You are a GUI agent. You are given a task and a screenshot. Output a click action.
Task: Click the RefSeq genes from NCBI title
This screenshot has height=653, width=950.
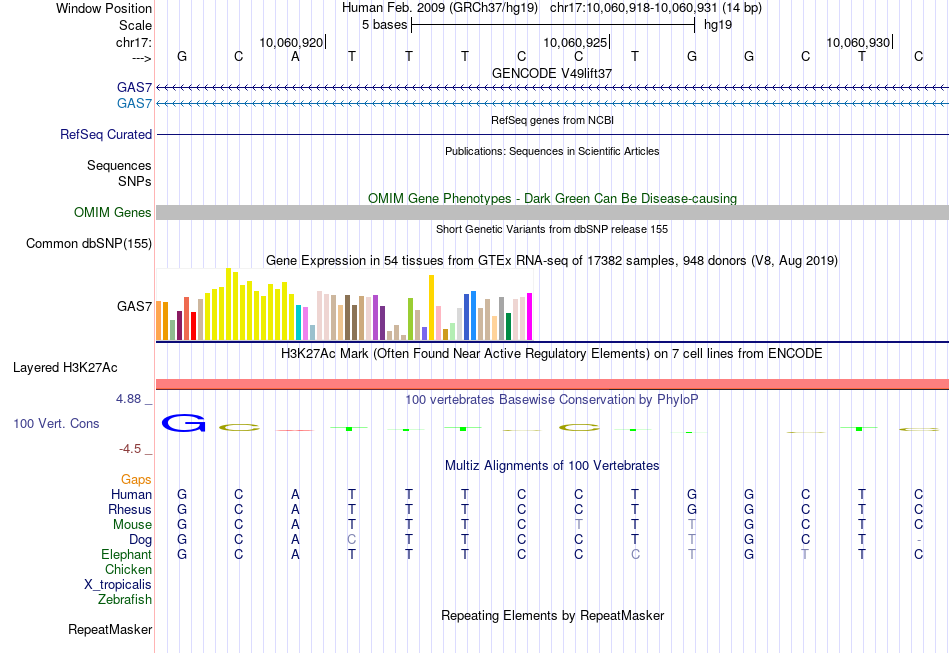point(552,120)
